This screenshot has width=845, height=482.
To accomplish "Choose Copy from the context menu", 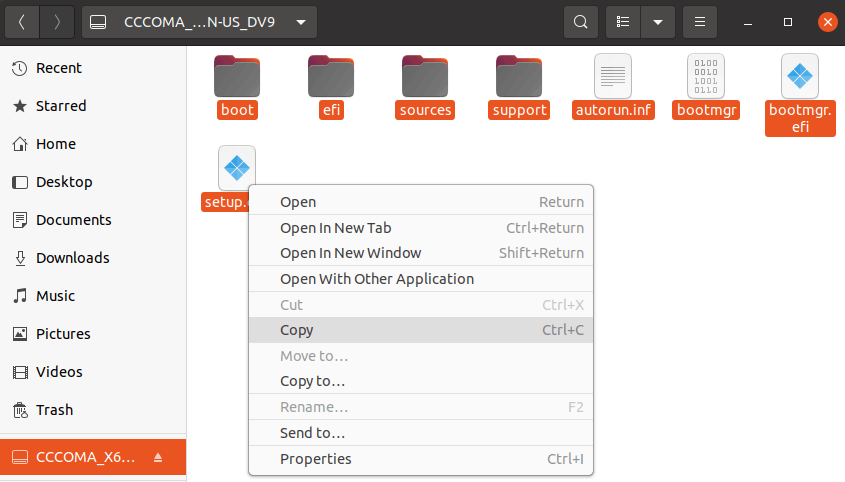I will tap(297, 330).
